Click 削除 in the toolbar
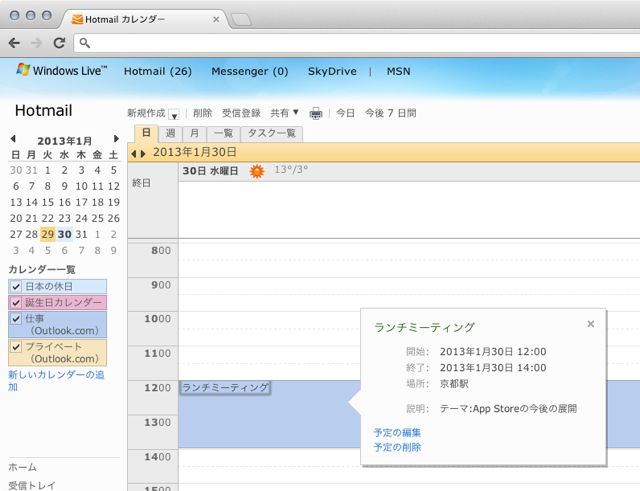The image size is (640, 491). point(202,113)
